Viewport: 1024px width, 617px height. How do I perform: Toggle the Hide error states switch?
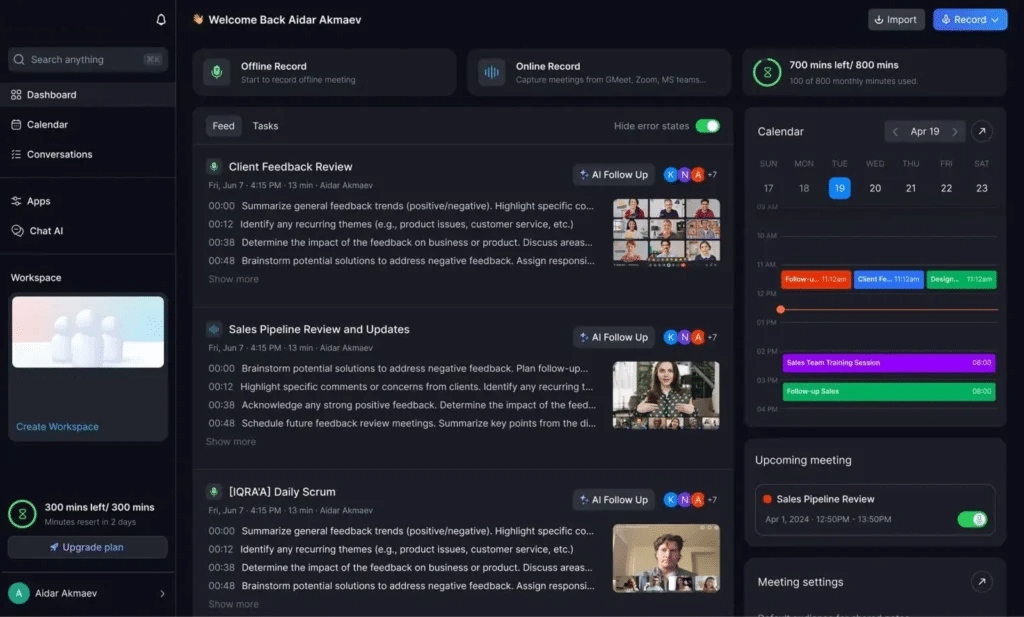click(x=707, y=126)
